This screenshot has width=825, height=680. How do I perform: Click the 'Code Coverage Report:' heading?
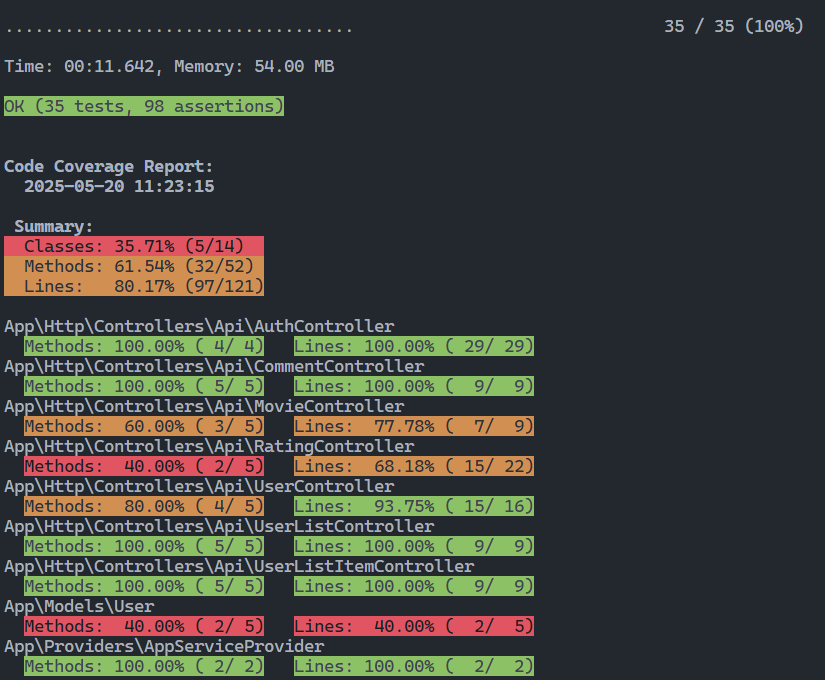click(108, 166)
